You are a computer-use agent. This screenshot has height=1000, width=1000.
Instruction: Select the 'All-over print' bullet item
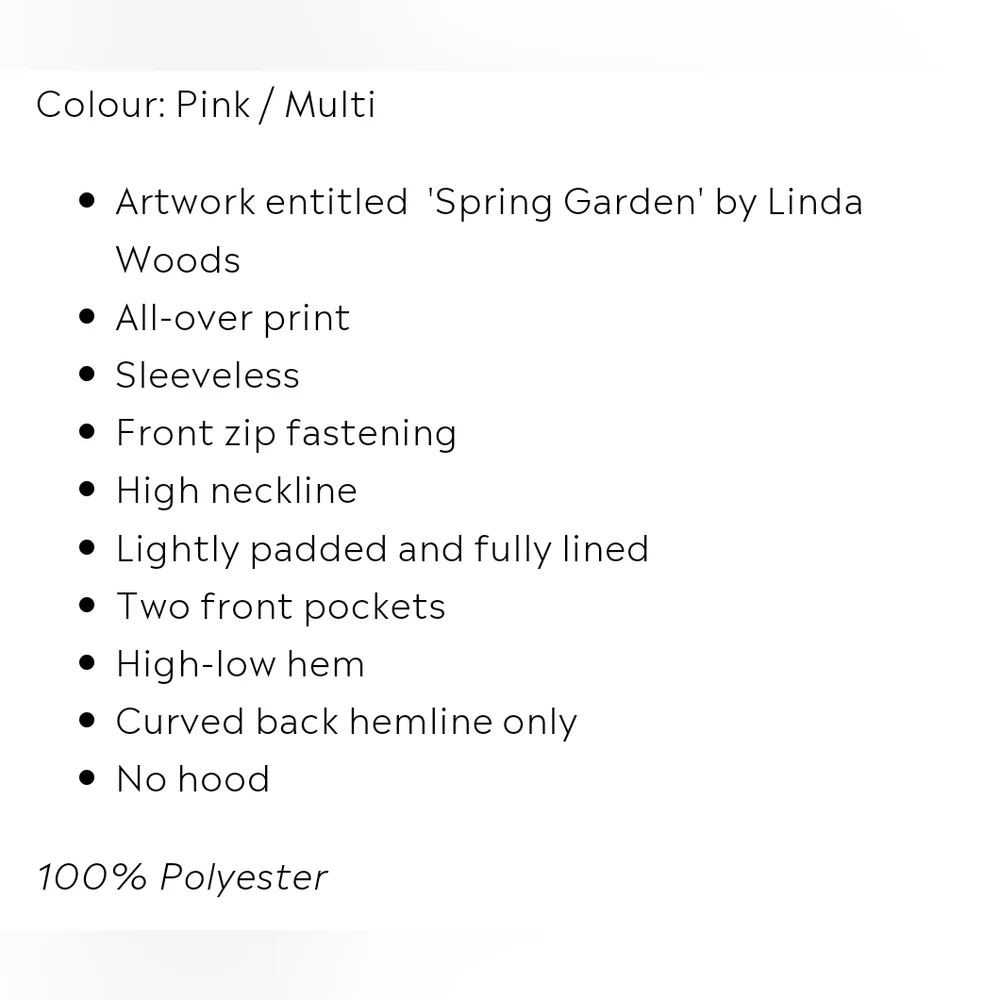pyautogui.click(x=233, y=318)
